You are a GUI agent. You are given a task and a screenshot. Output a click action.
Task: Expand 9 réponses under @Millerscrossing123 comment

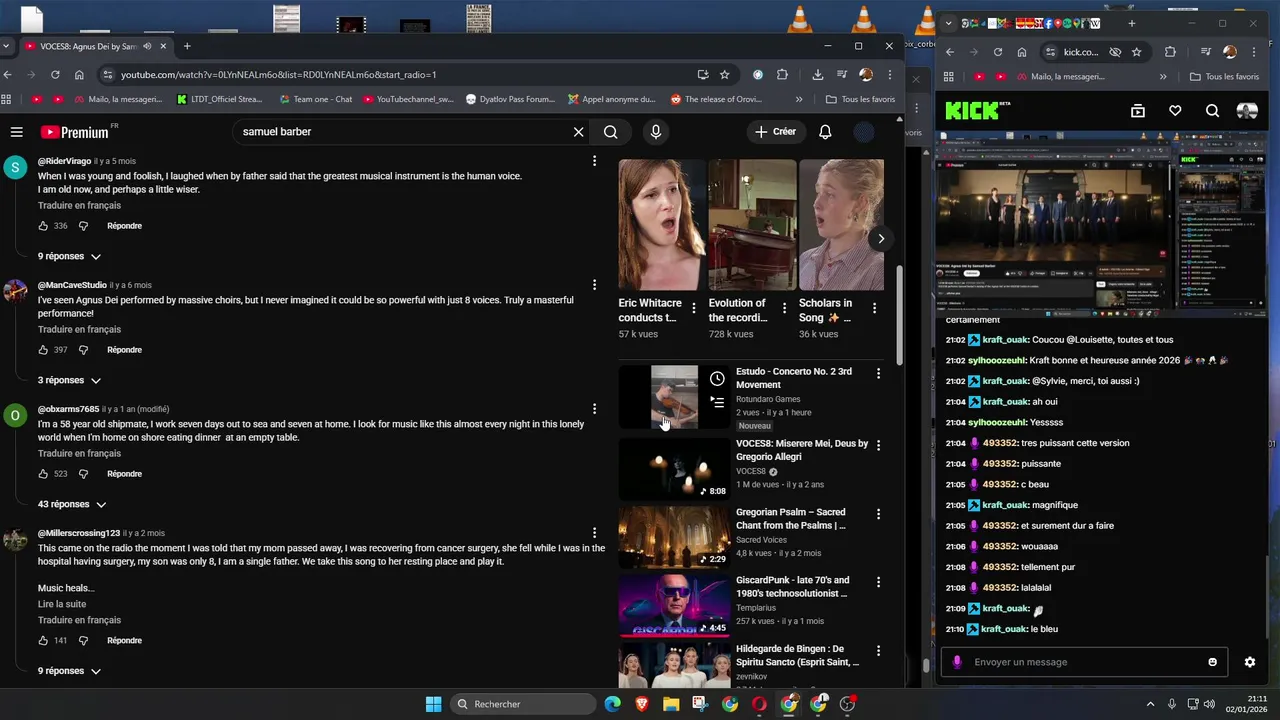click(69, 671)
